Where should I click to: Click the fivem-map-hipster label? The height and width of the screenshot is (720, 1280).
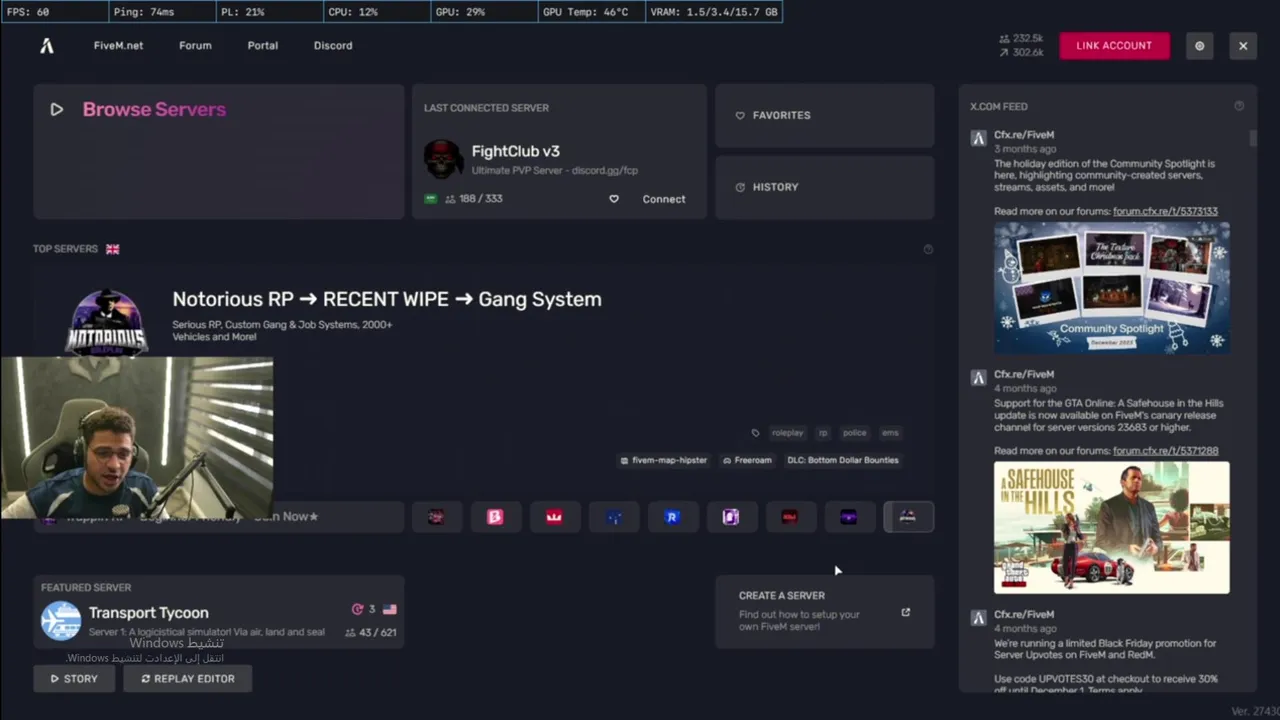pos(663,461)
